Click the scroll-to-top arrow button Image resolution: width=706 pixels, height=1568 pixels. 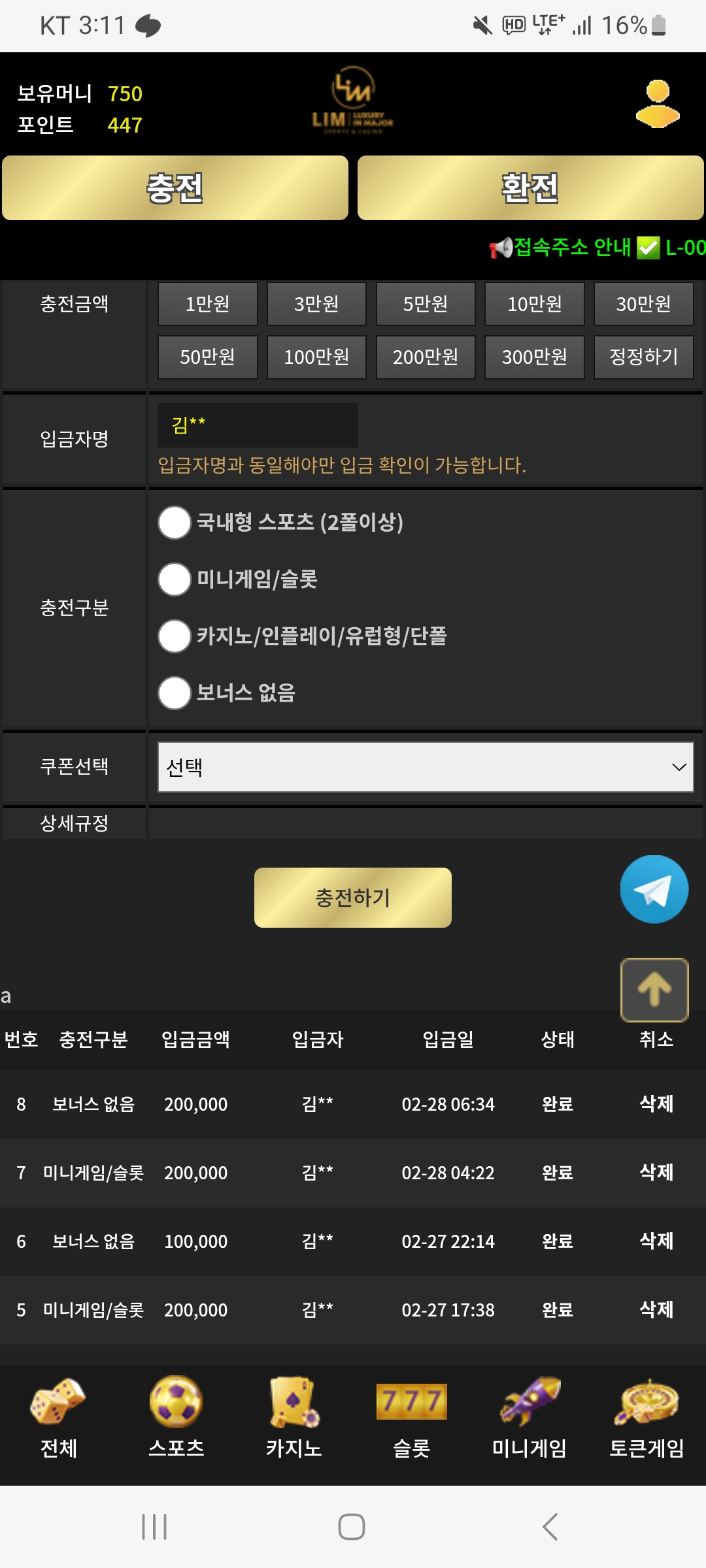point(654,989)
